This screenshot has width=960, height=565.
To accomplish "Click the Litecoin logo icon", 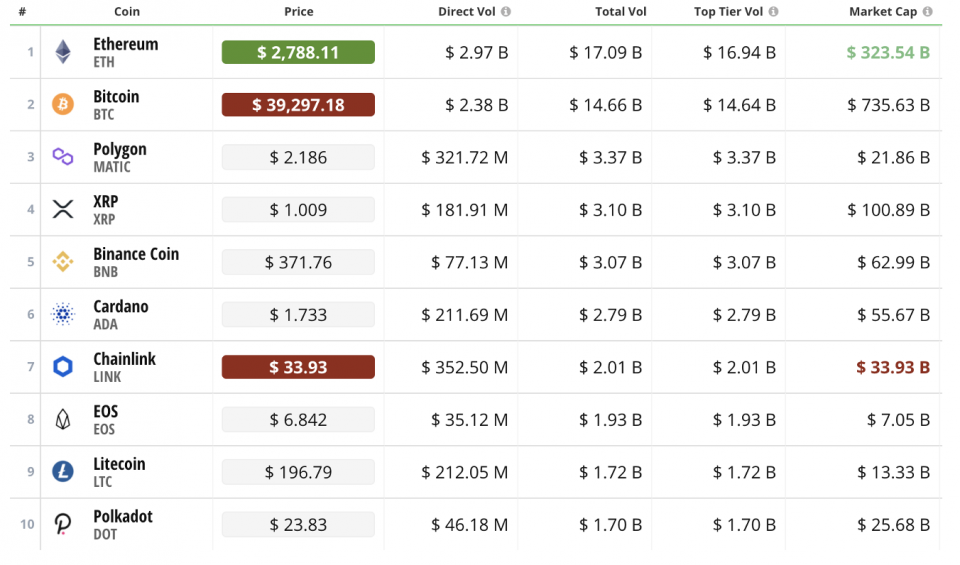I will [63, 472].
